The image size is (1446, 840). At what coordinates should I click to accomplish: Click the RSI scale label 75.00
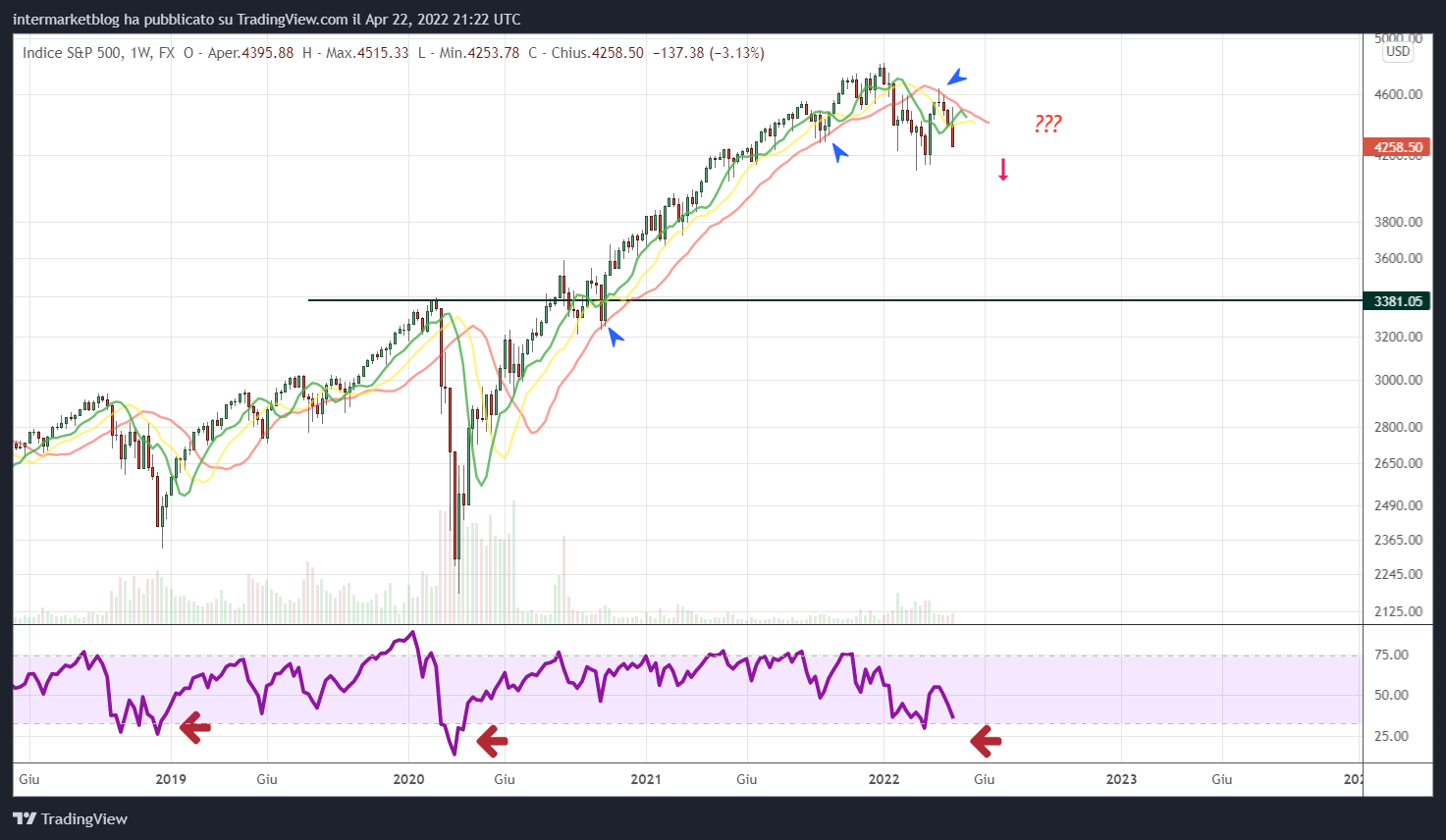(x=1392, y=655)
